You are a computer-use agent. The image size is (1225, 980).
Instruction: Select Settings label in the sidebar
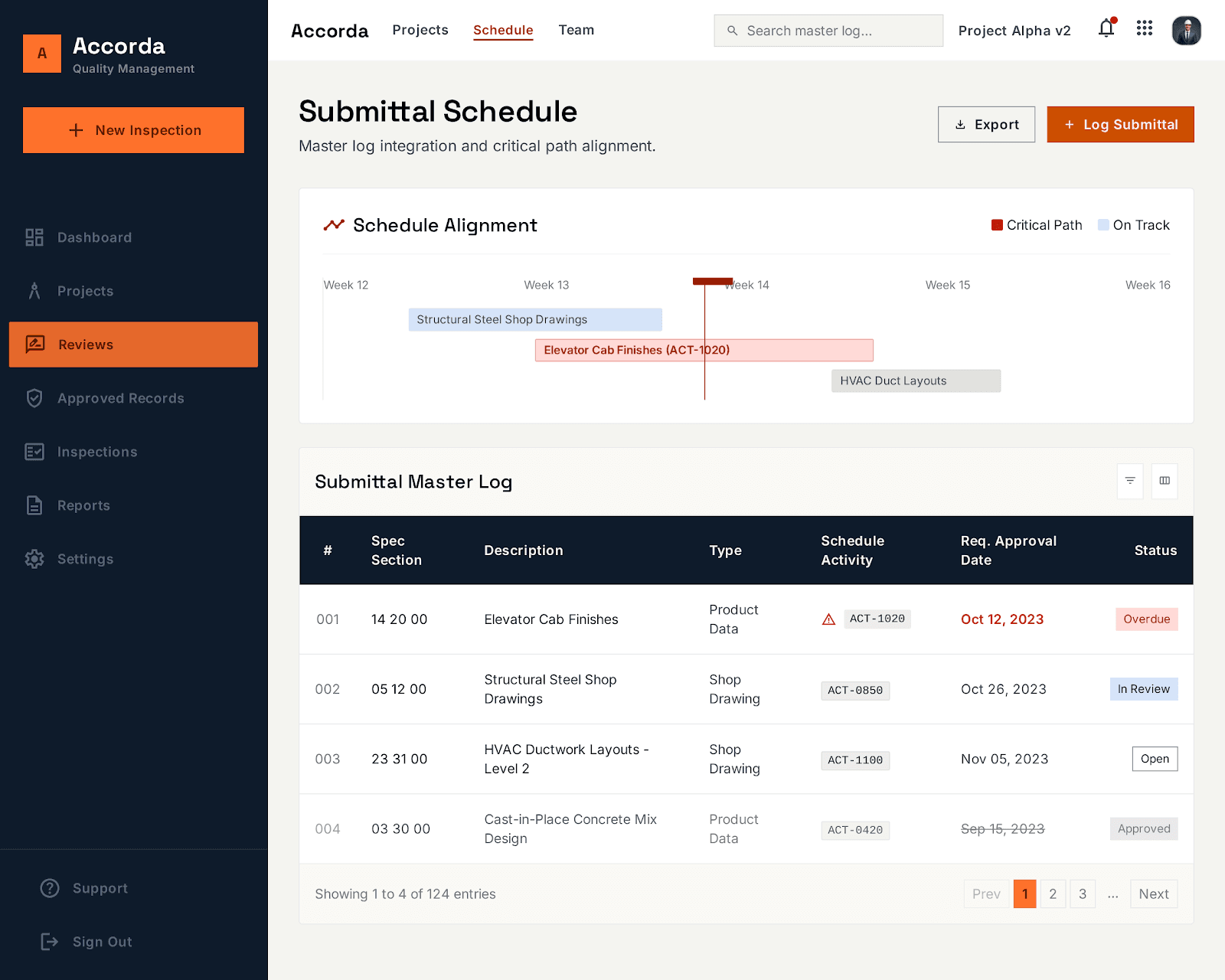click(x=85, y=559)
